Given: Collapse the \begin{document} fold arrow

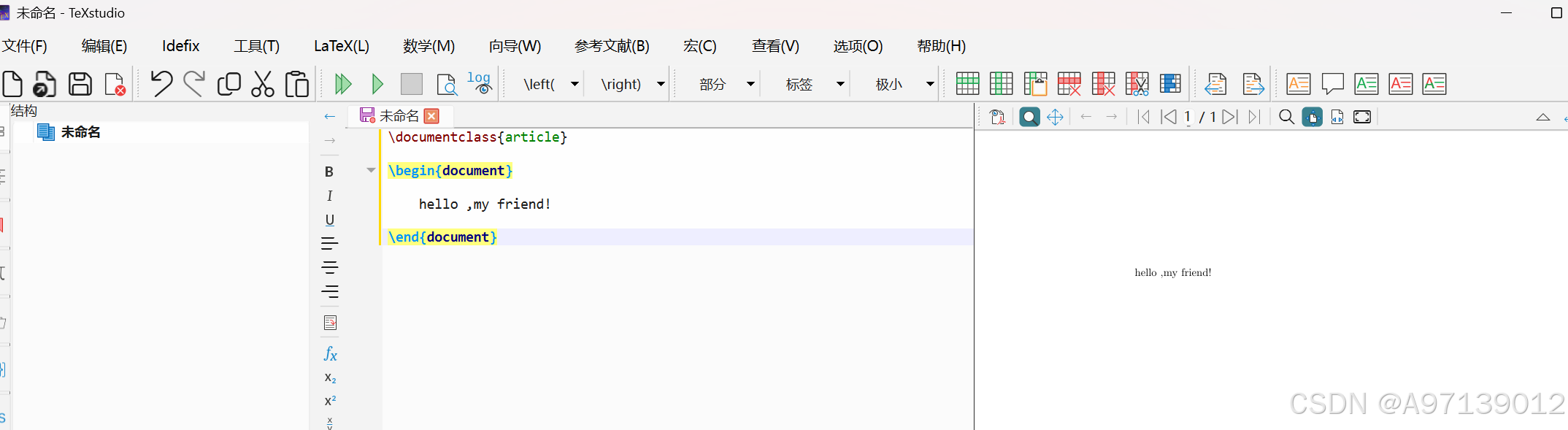Looking at the screenshot, I should click(371, 170).
